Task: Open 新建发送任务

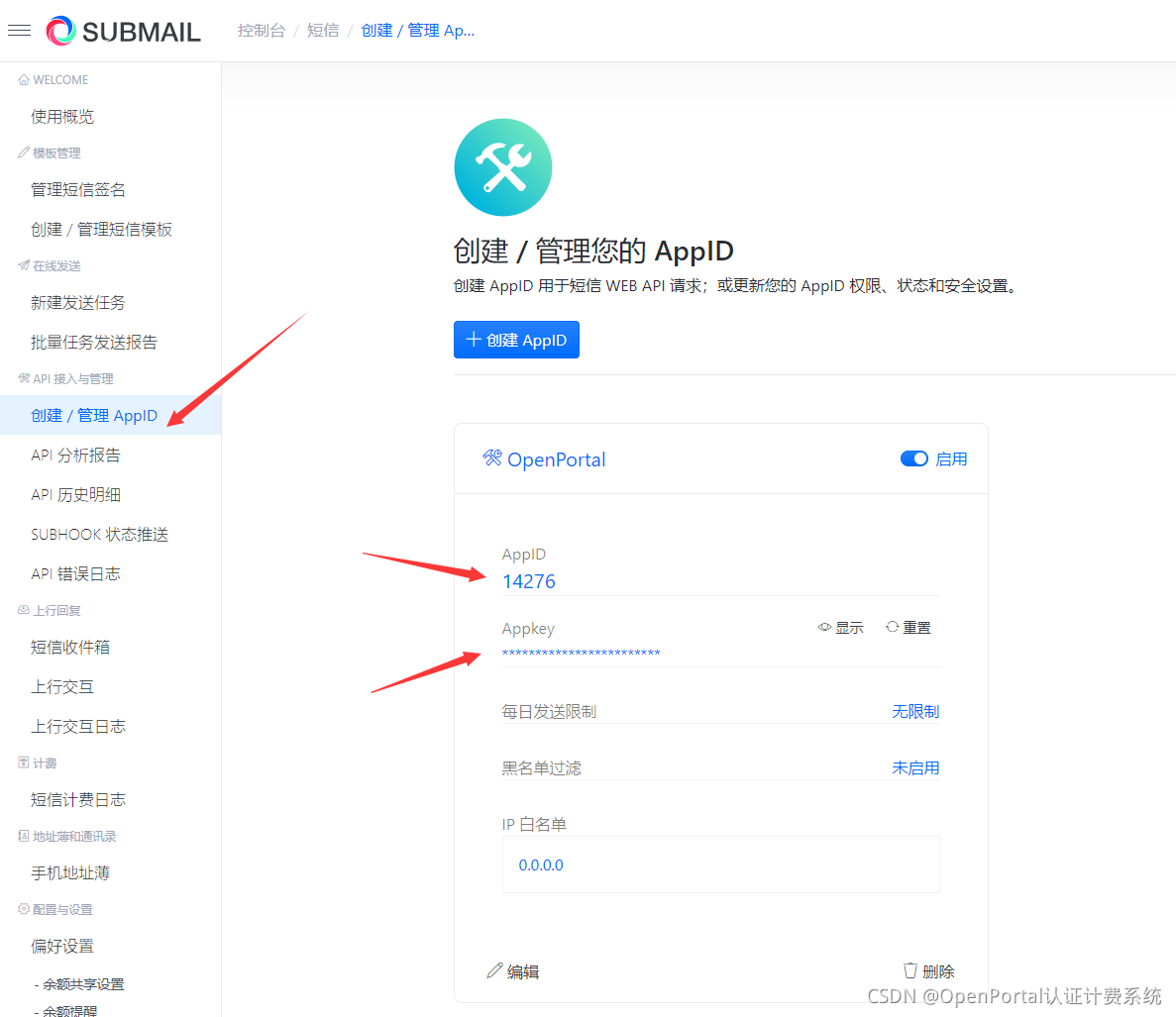Action: click(x=78, y=303)
